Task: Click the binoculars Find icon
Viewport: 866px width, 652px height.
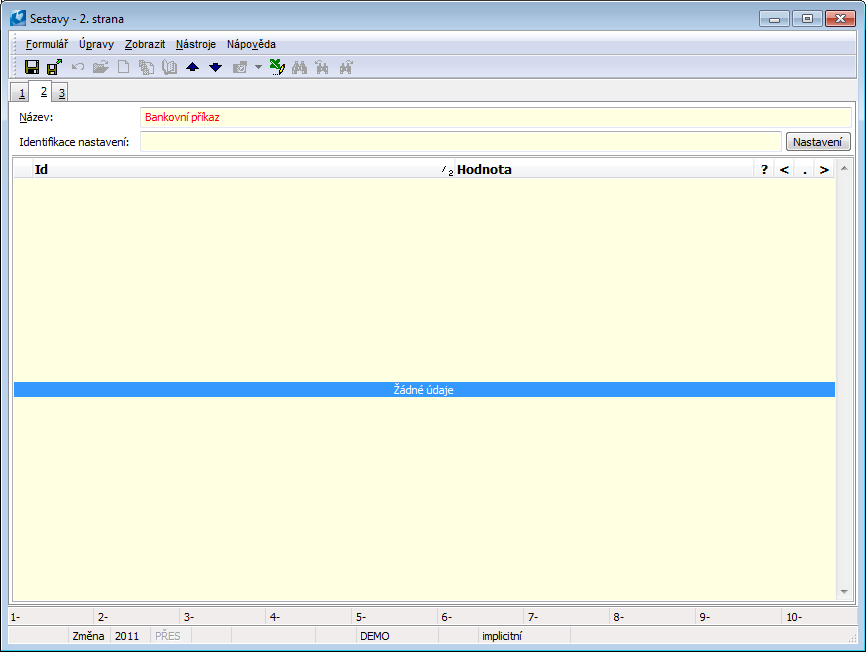Action: click(299, 67)
